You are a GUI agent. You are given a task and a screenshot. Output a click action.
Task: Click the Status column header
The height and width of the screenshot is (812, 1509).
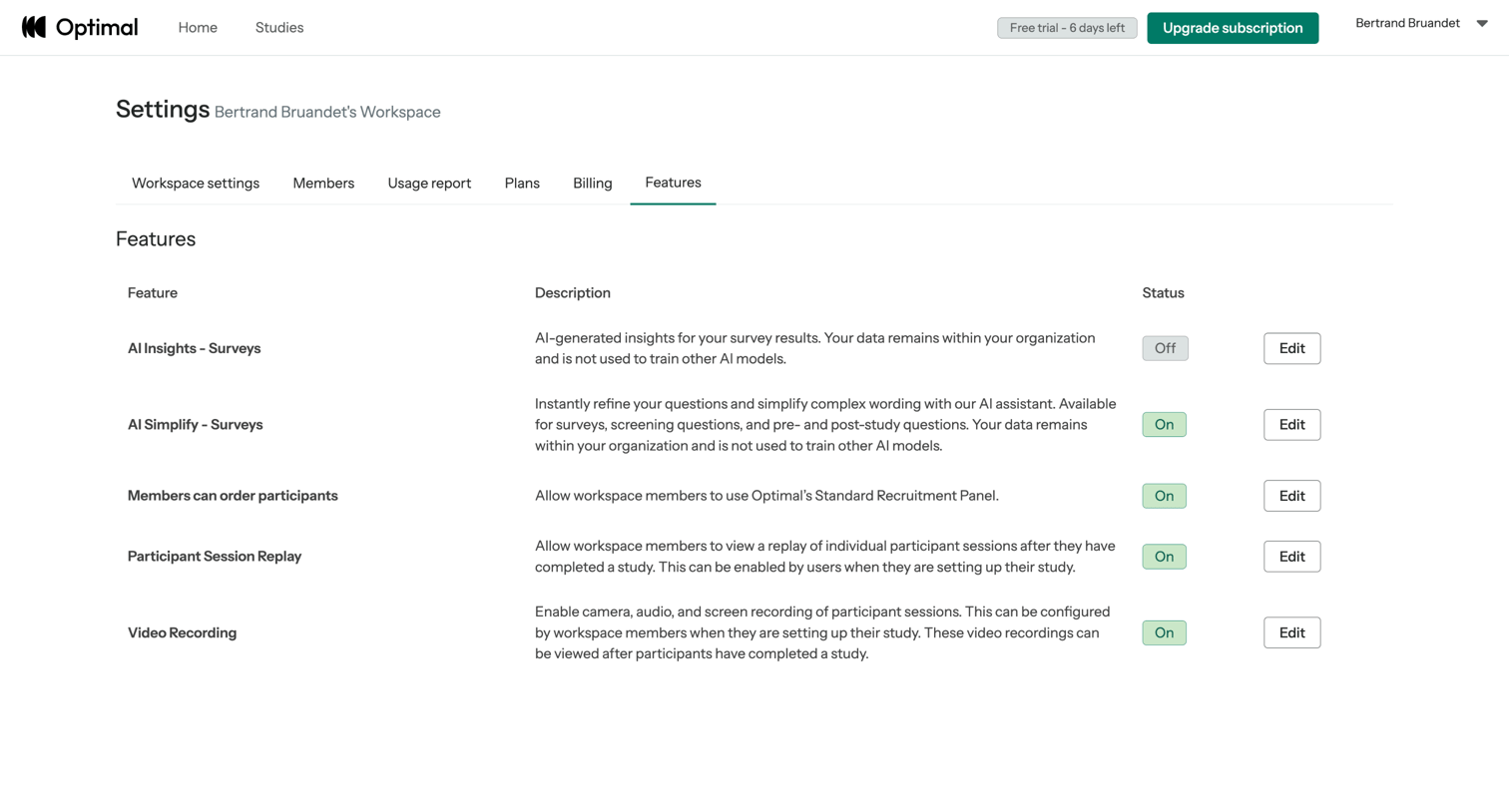[x=1163, y=293]
